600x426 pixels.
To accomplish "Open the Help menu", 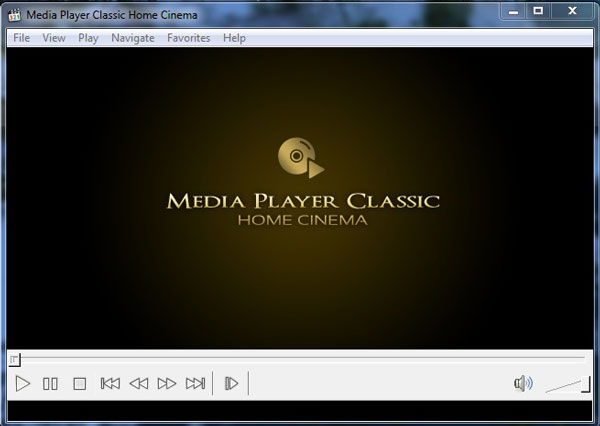I will coord(234,38).
